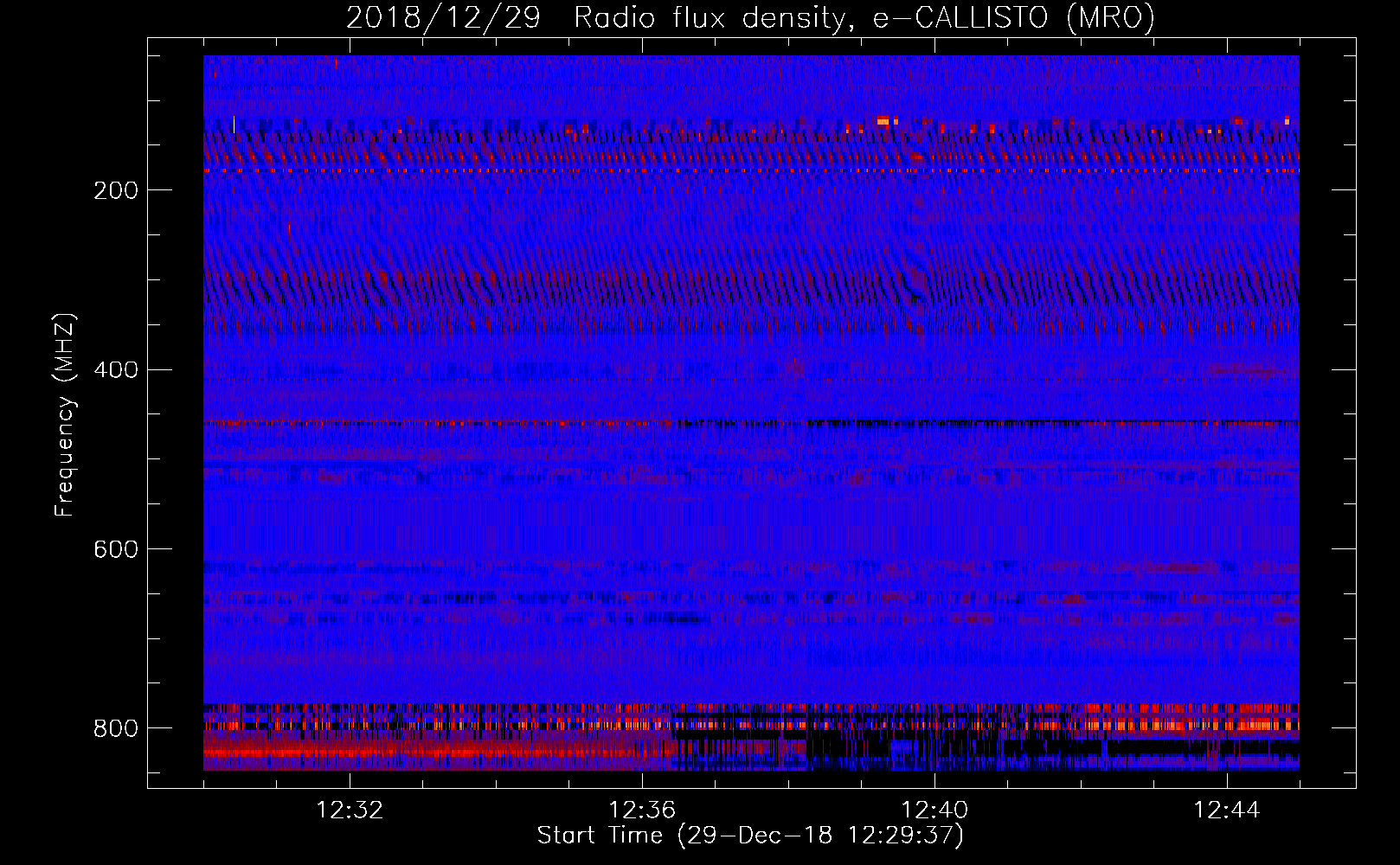The width and height of the screenshot is (1400, 865).
Task: Click the '200' frequency tick label
Action: (x=115, y=190)
